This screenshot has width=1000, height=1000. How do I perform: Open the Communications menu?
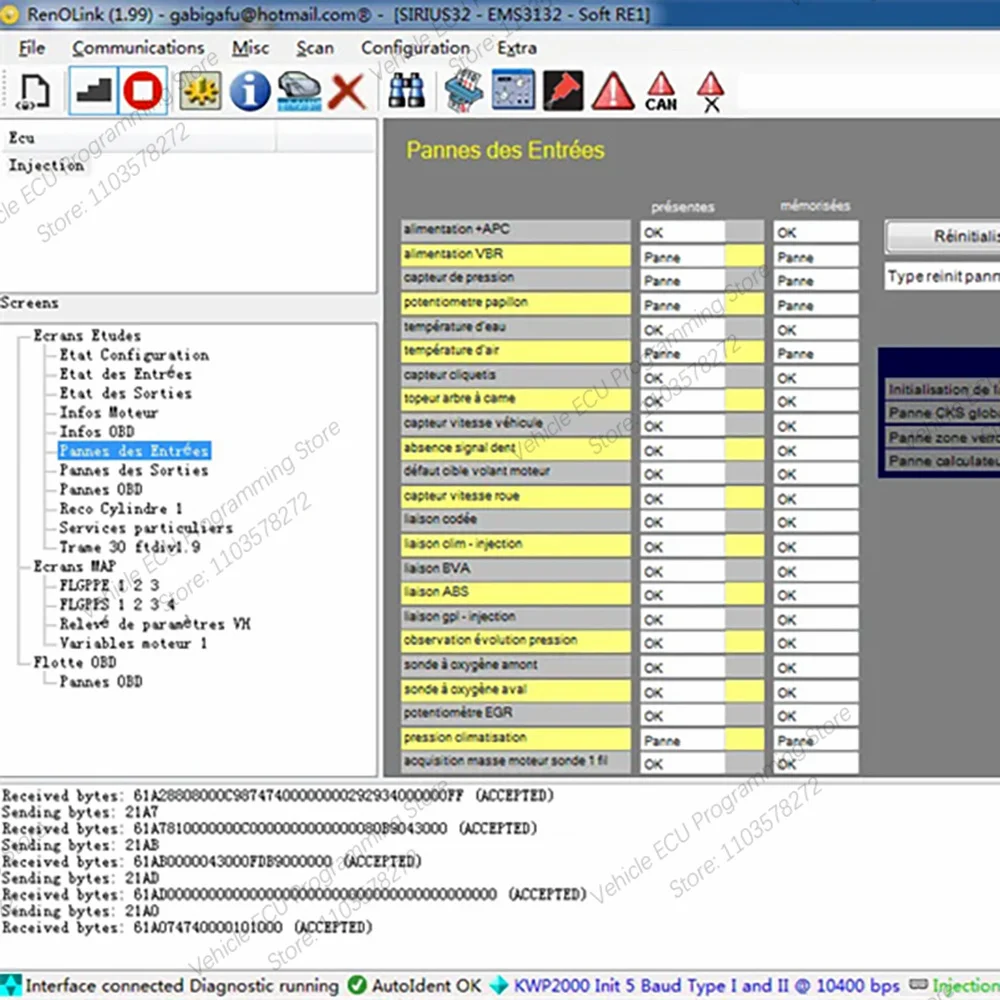(138, 48)
